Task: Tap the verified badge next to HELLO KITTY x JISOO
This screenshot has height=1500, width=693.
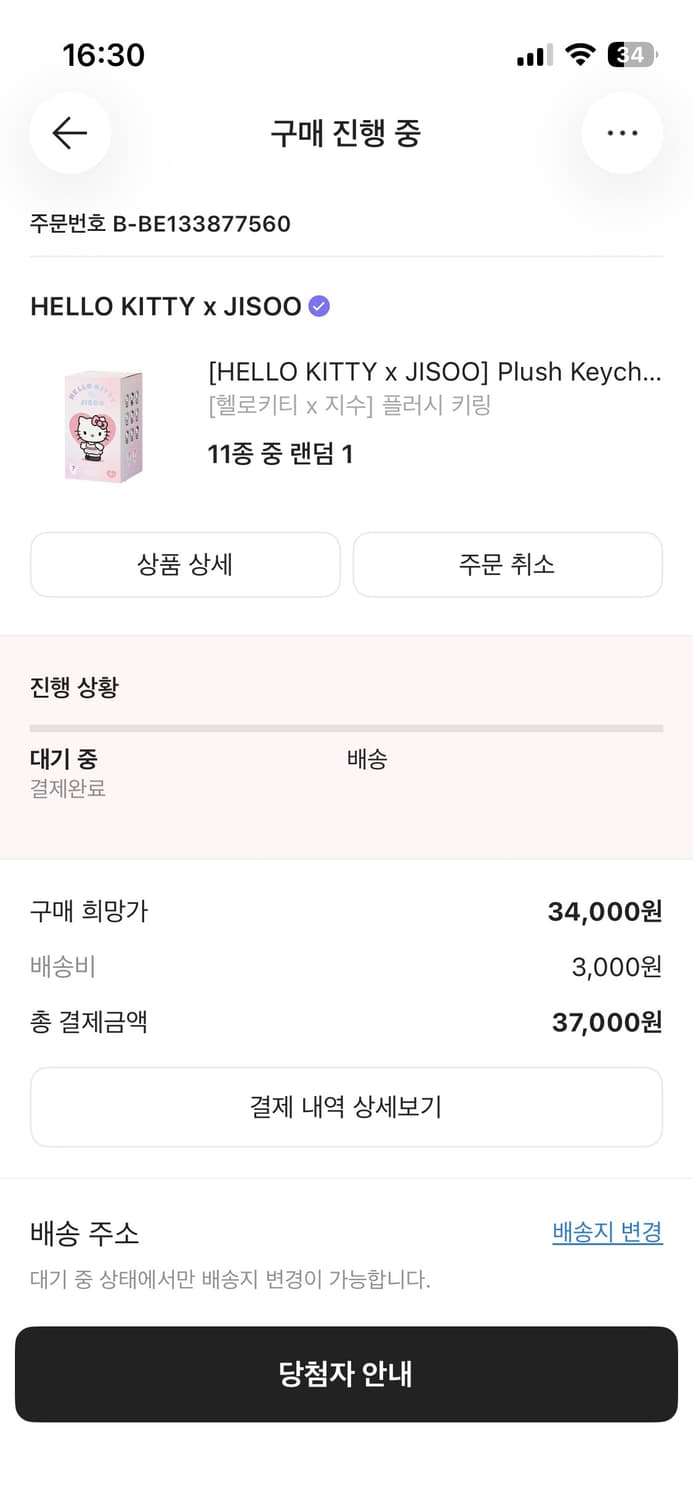Action: pos(318,306)
